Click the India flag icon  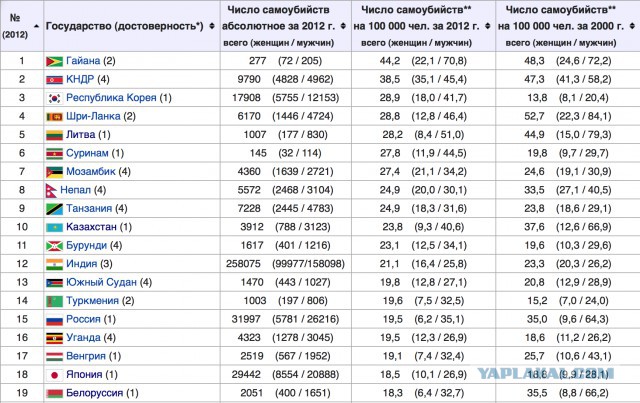point(54,264)
